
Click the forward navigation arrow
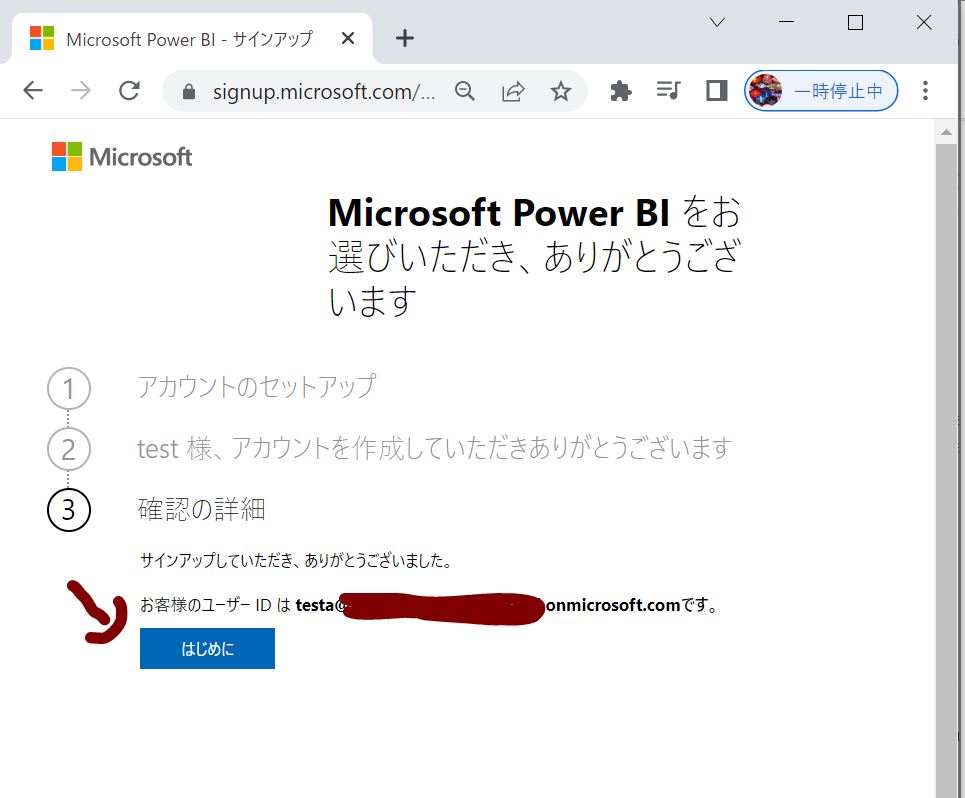(x=81, y=91)
